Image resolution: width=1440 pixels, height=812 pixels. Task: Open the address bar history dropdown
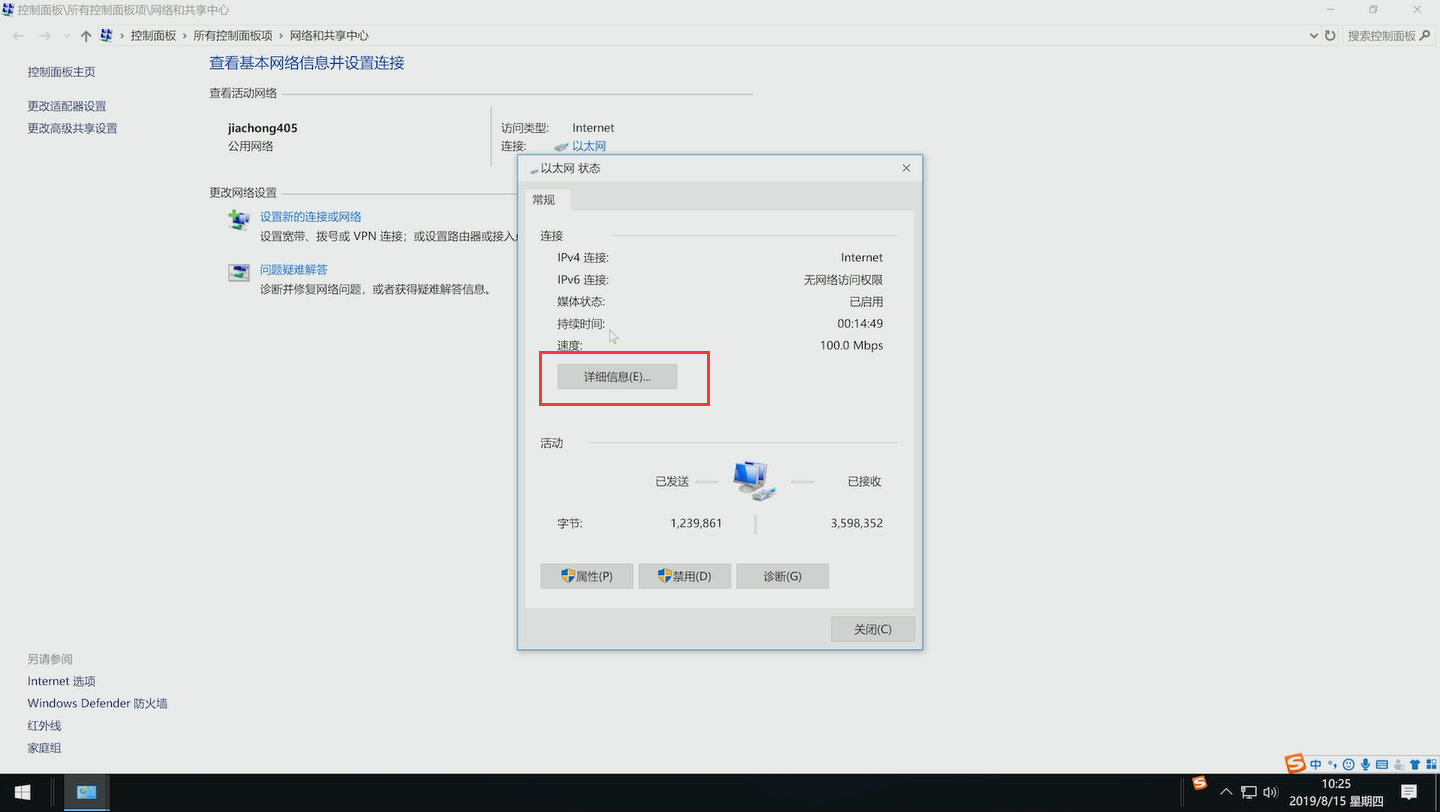1313,36
